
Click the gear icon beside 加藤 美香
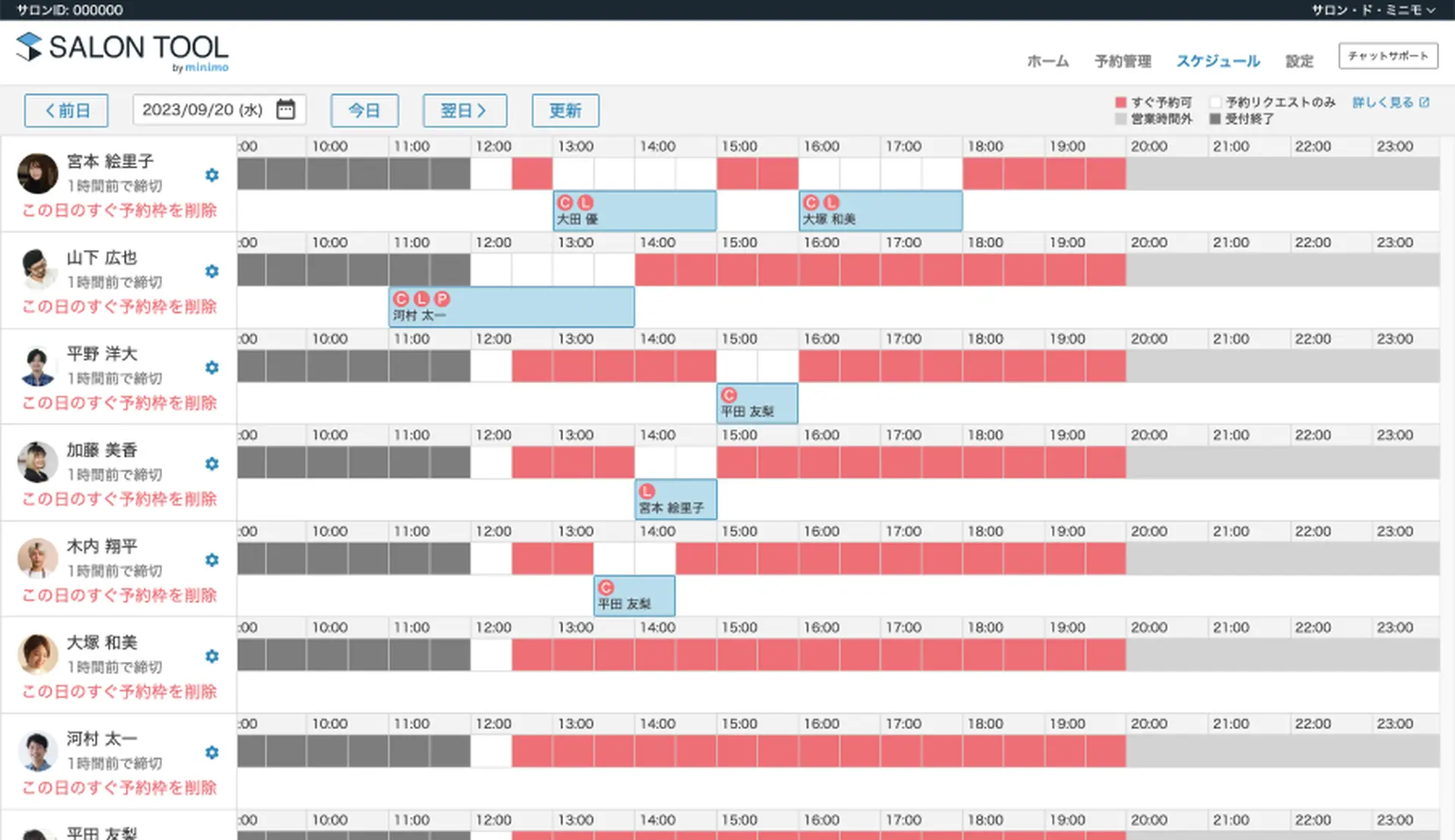click(212, 464)
